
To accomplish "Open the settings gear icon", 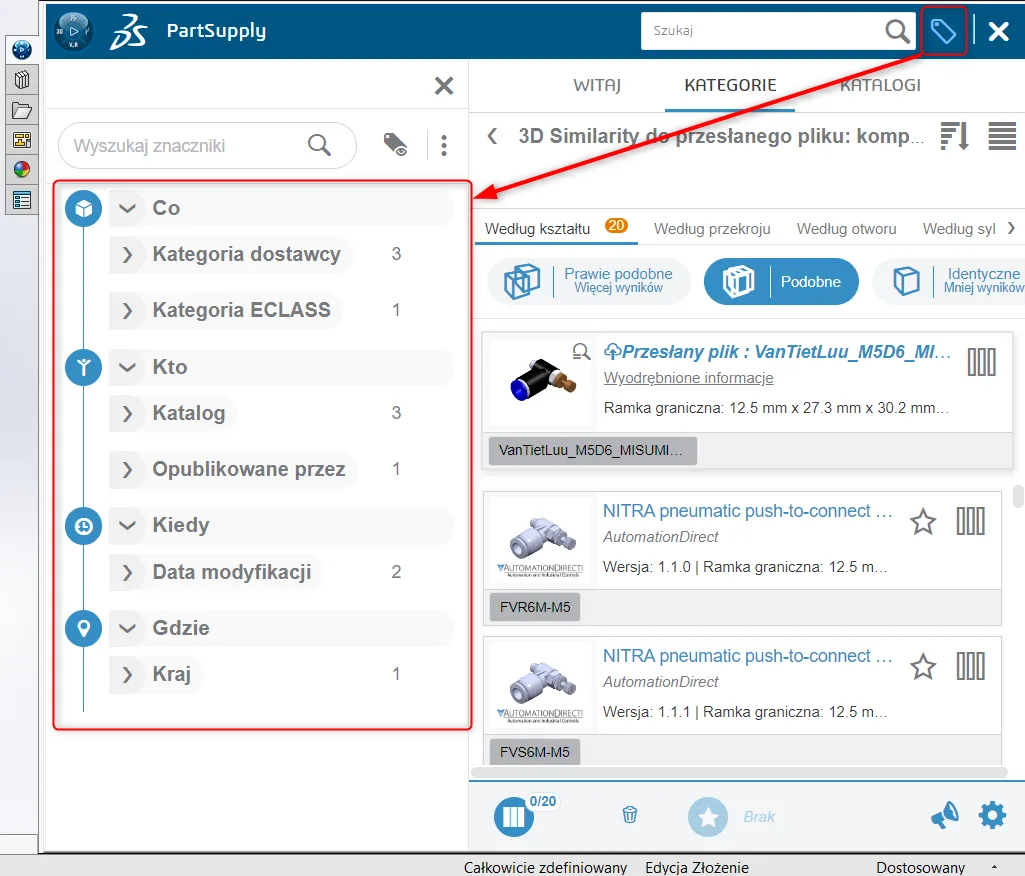I will coord(992,815).
